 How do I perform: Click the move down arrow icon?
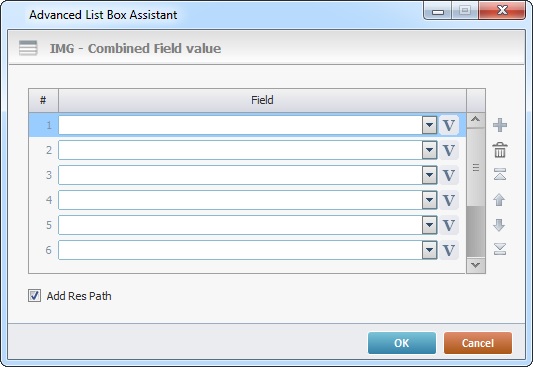point(499,225)
